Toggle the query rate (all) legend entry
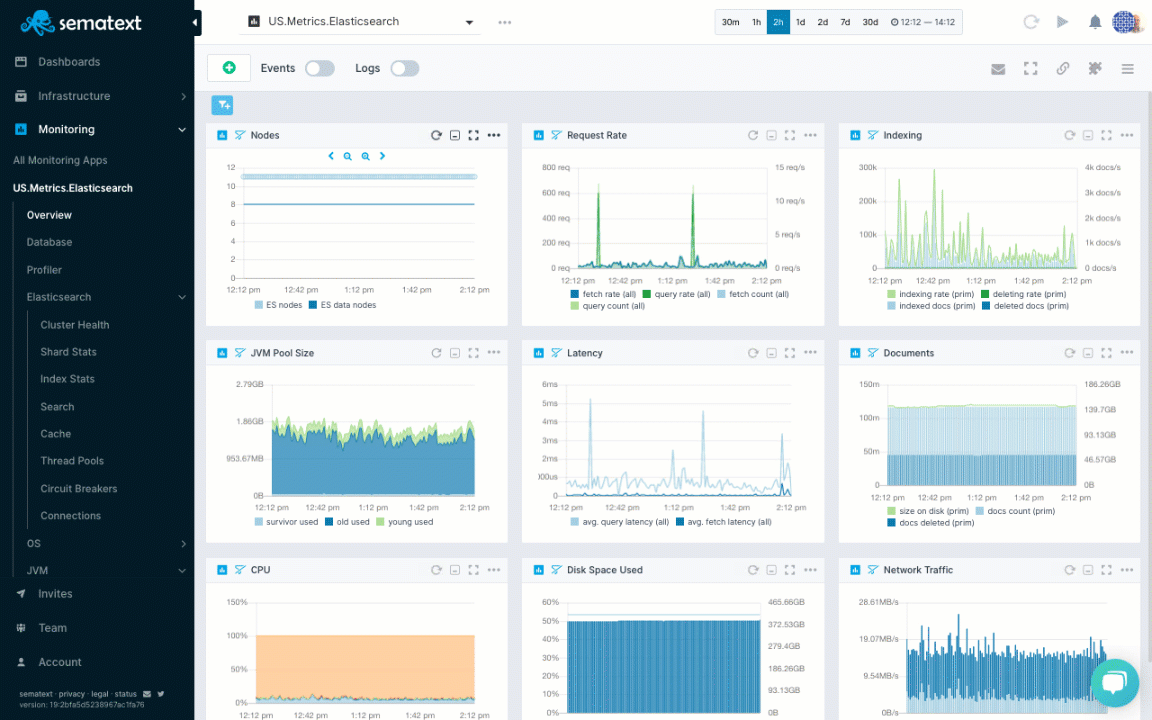The height and width of the screenshot is (720, 1152). pos(677,294)
